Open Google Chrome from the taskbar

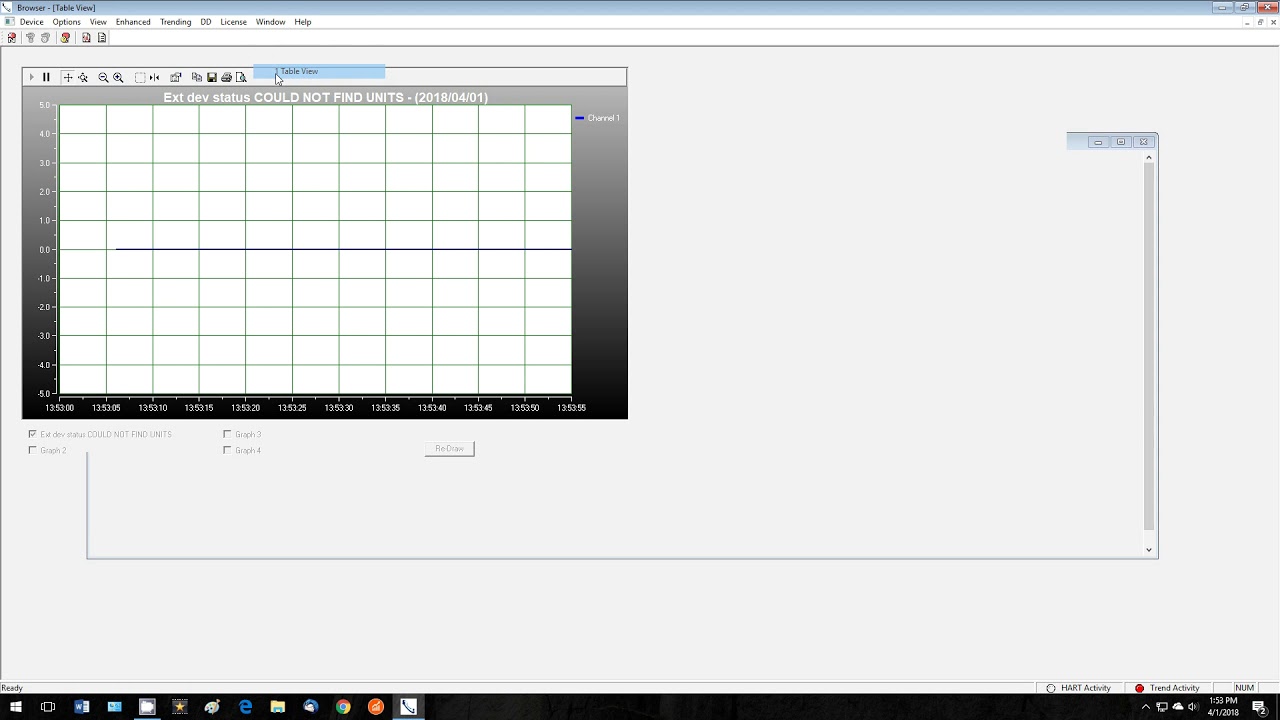click(x=343, y=707)
